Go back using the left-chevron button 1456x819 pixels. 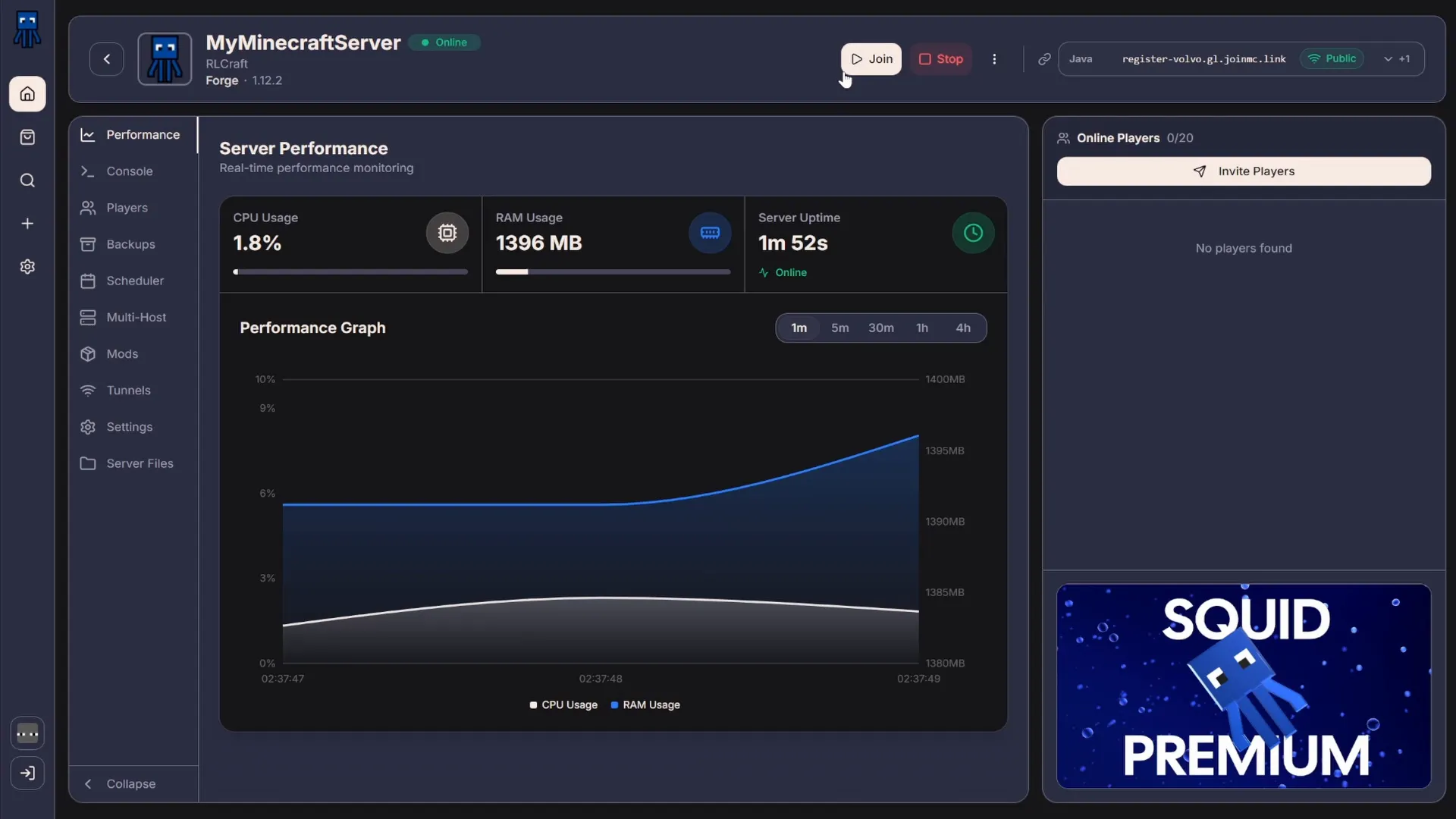107,59
